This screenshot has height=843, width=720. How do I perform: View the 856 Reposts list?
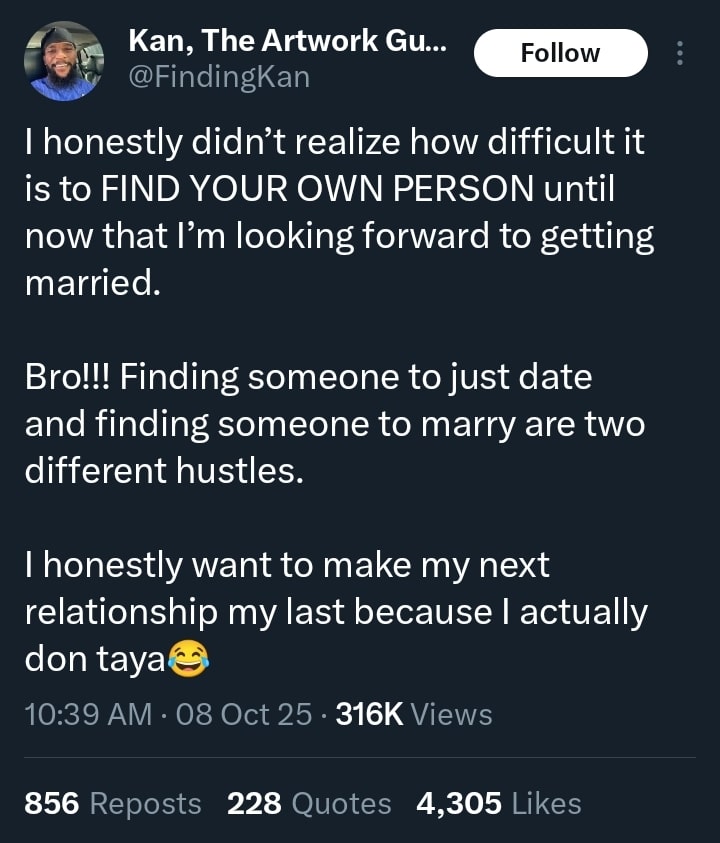(113, 803)
